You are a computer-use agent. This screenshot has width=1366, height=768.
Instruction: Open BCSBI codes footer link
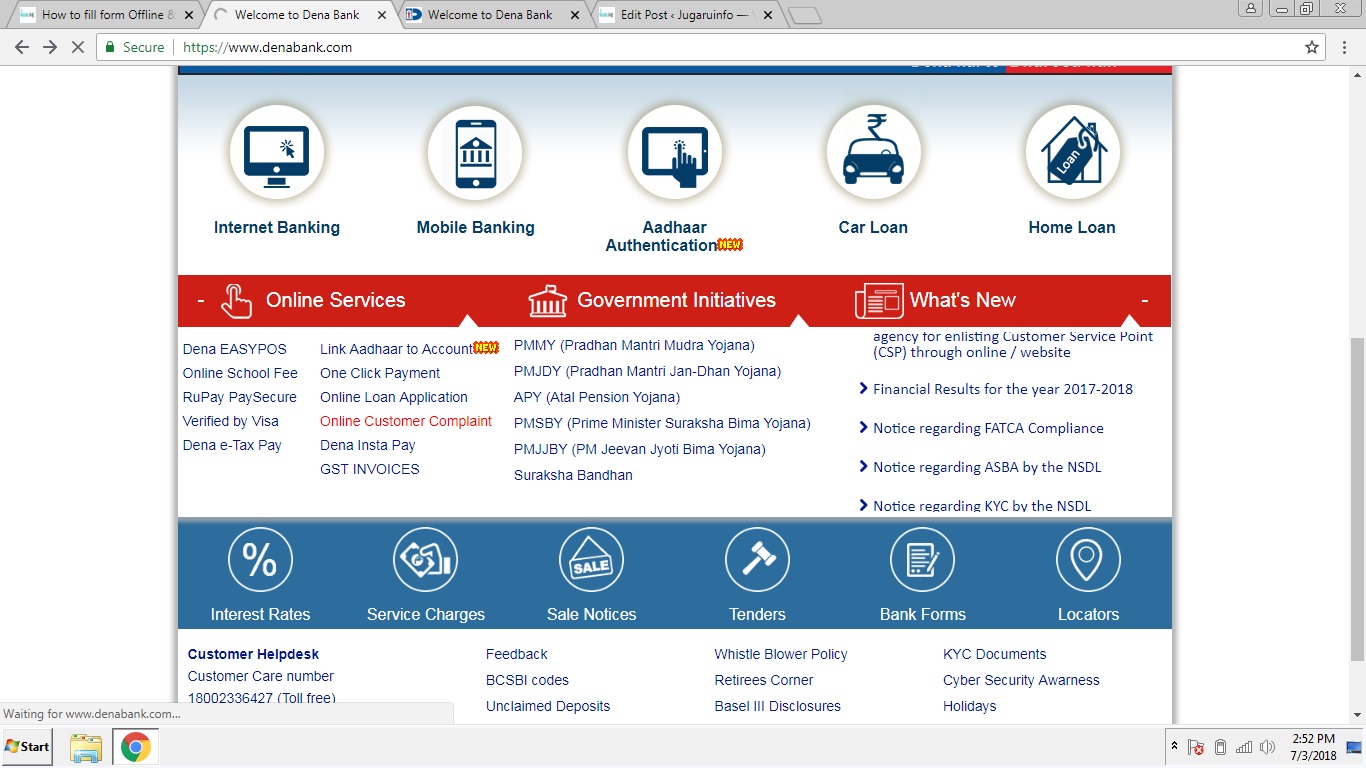(527, 680)
